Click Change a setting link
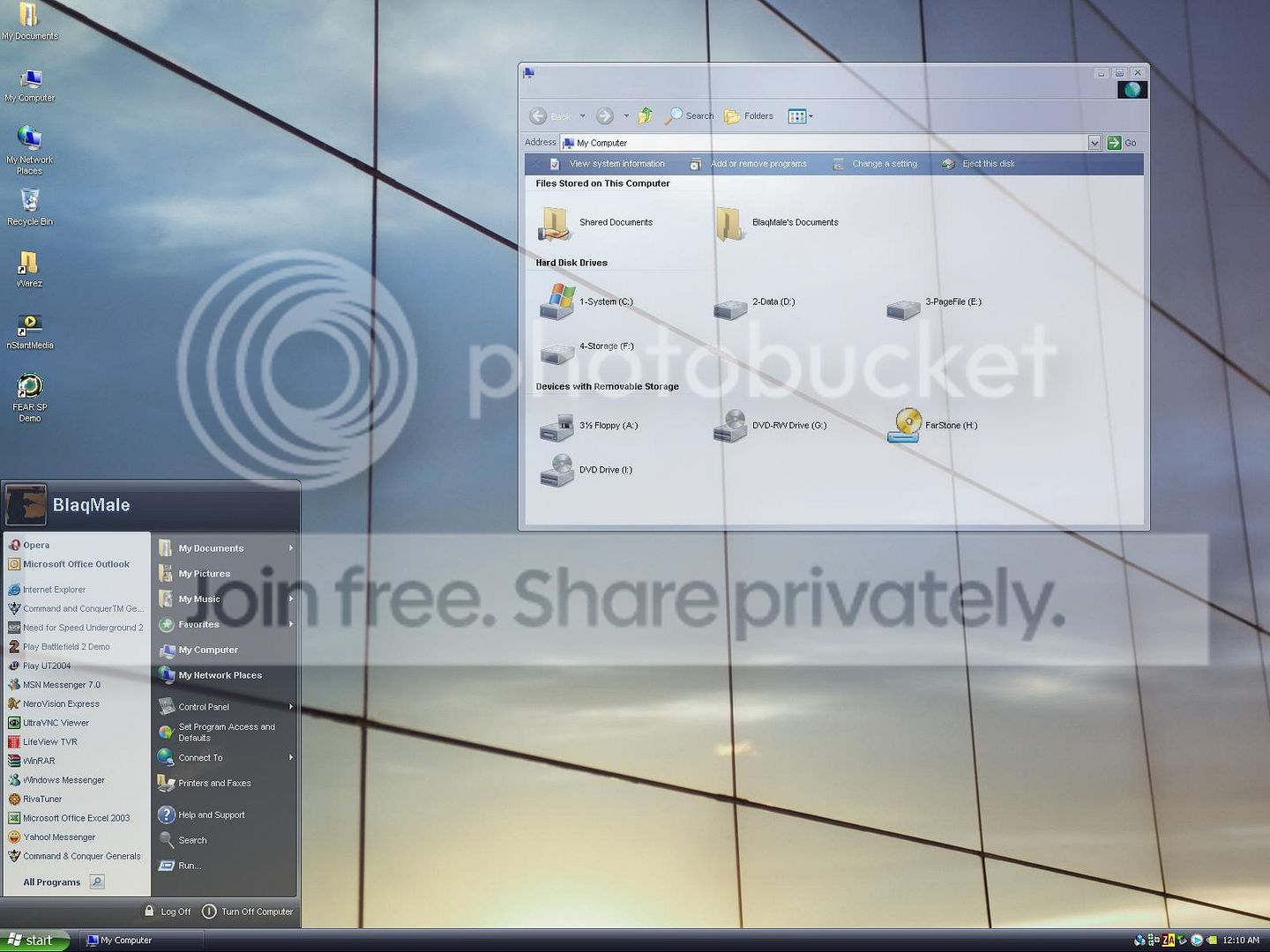The width and height of the screenshot is (1270, 952). 875,164
